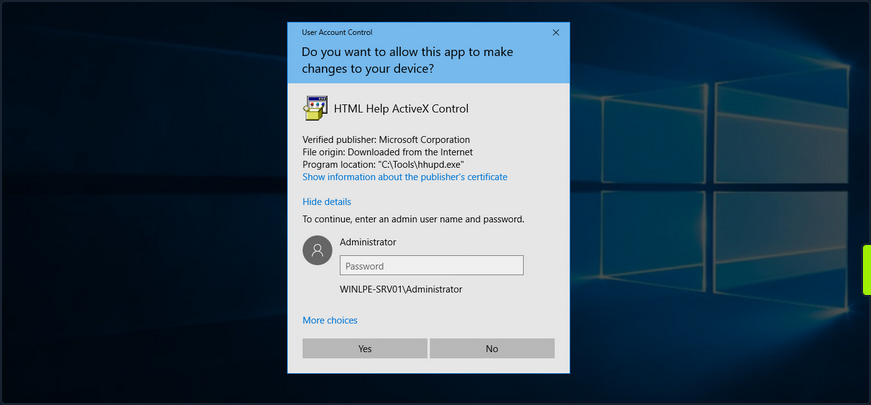Click the Yes button
871x405 pixels.
tap(364, 348)
